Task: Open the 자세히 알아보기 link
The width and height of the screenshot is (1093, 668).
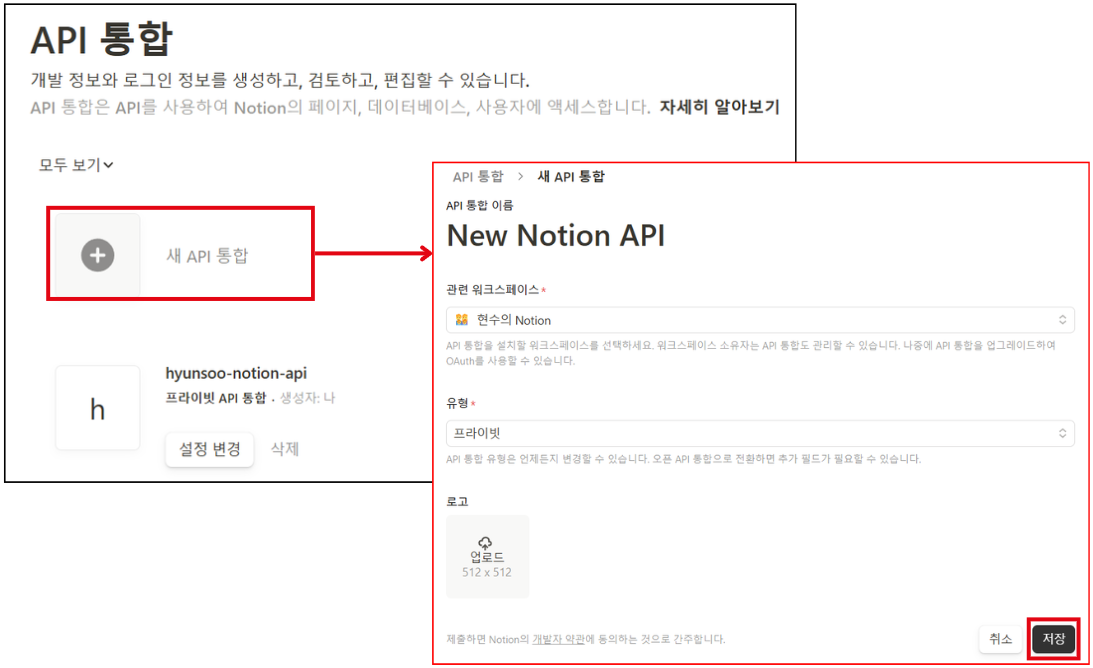Action: pyautogui.click(x=719, y=107)
